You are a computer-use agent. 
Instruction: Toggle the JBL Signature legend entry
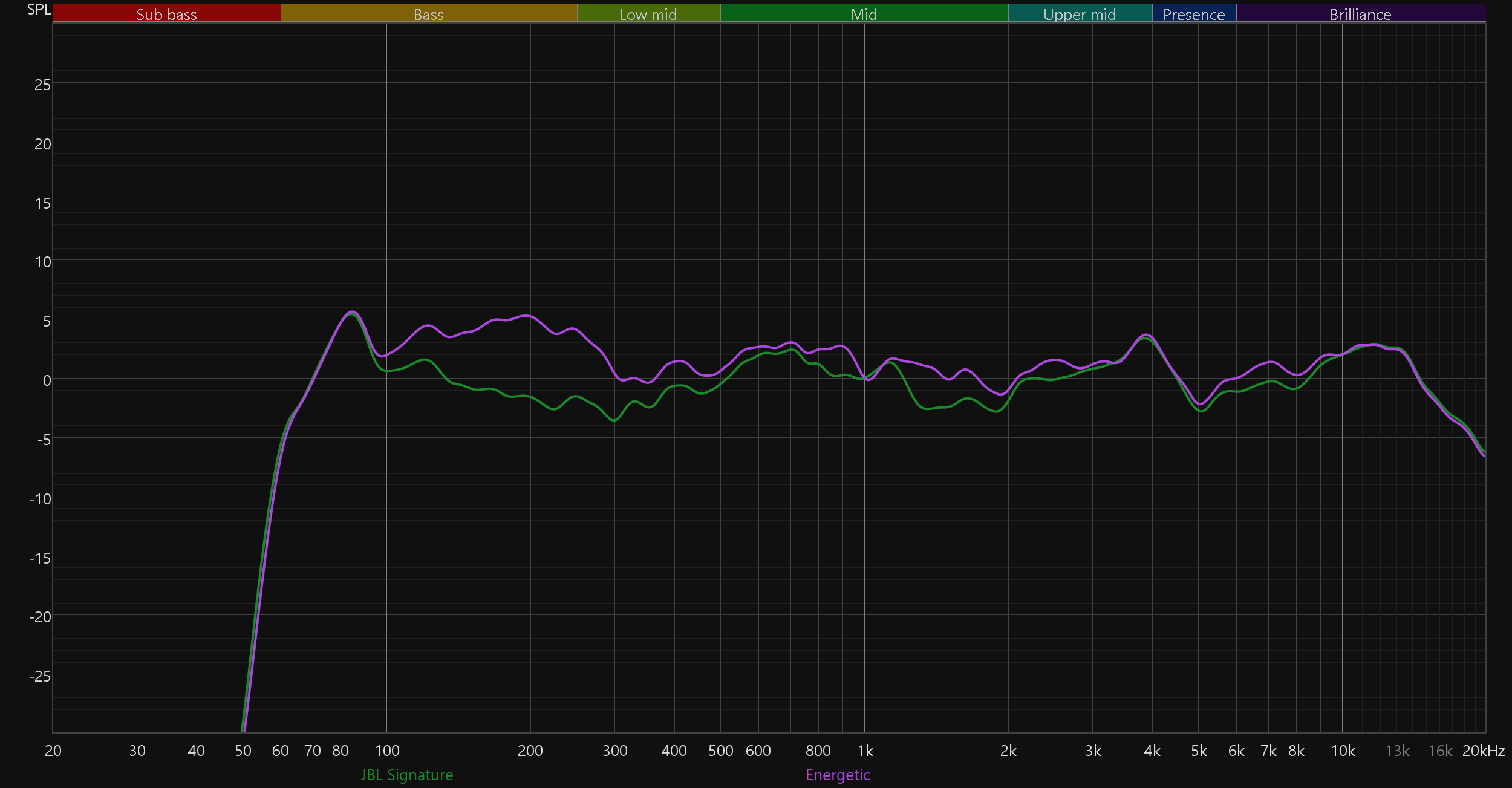(x=406, y=775)
